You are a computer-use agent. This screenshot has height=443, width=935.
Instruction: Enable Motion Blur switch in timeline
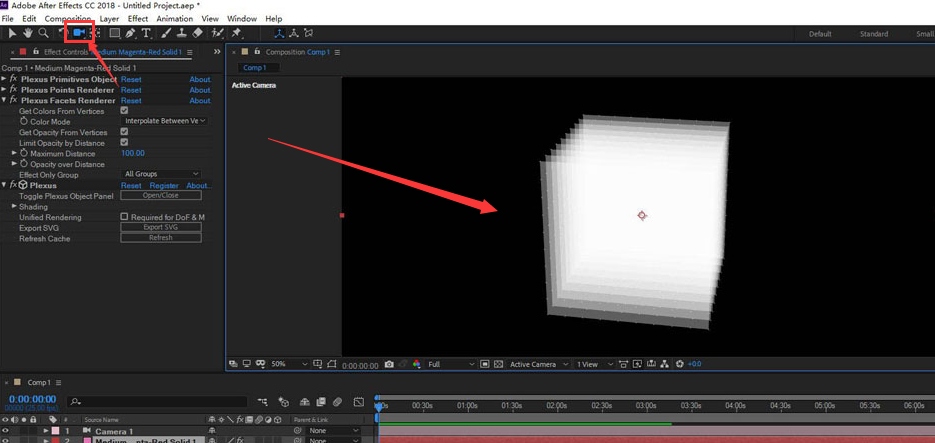pos(338,402)
